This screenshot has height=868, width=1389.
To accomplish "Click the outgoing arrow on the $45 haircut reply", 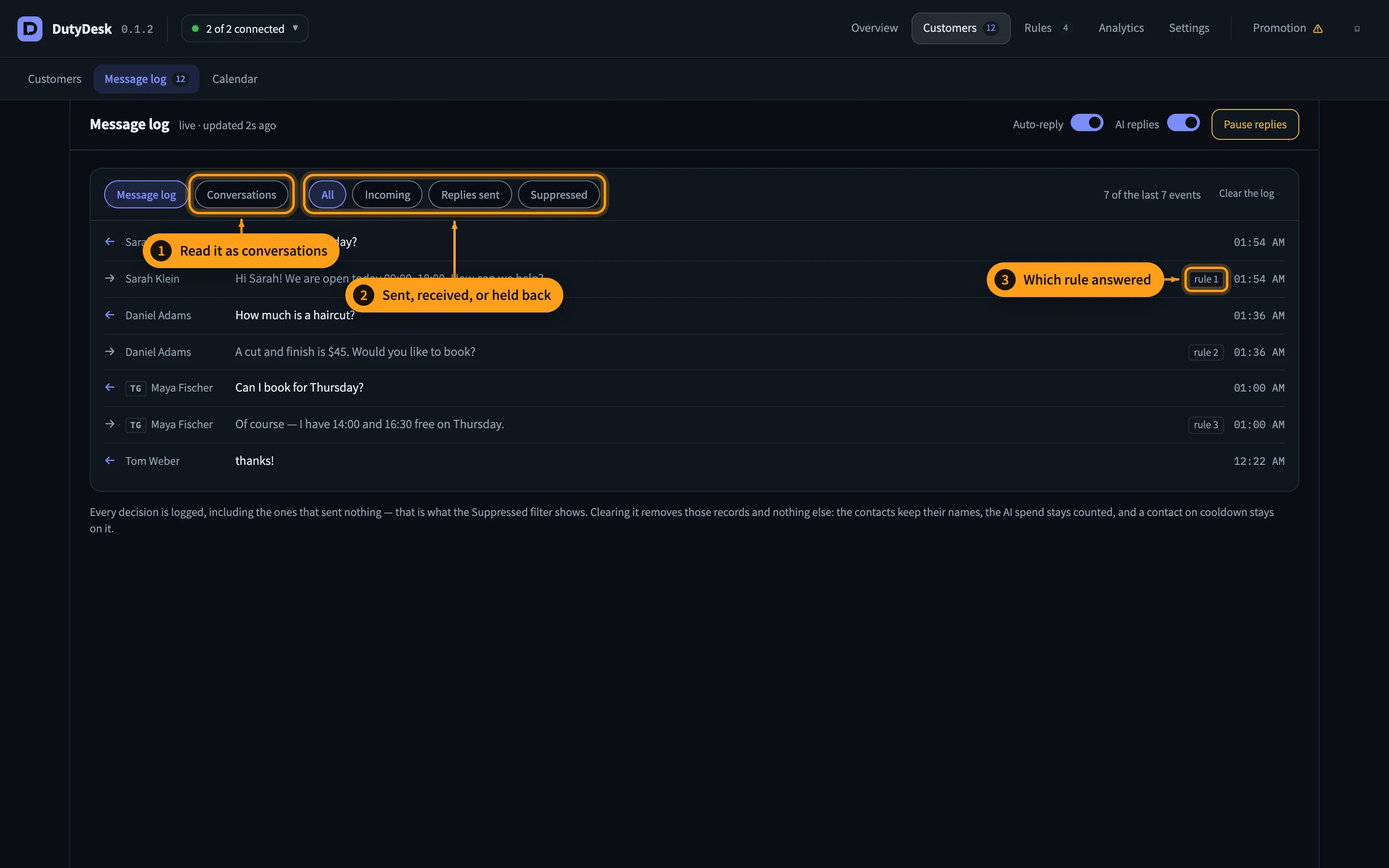I will 109,352.
